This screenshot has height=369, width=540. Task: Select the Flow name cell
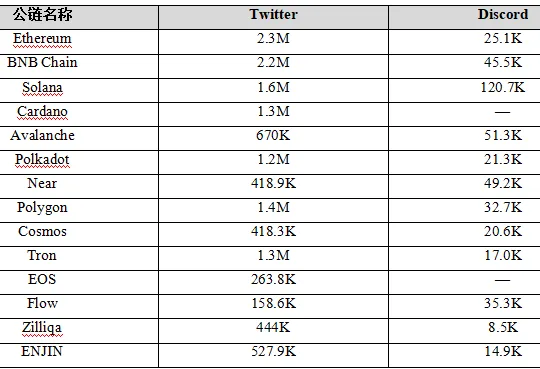tap(42, 303)
